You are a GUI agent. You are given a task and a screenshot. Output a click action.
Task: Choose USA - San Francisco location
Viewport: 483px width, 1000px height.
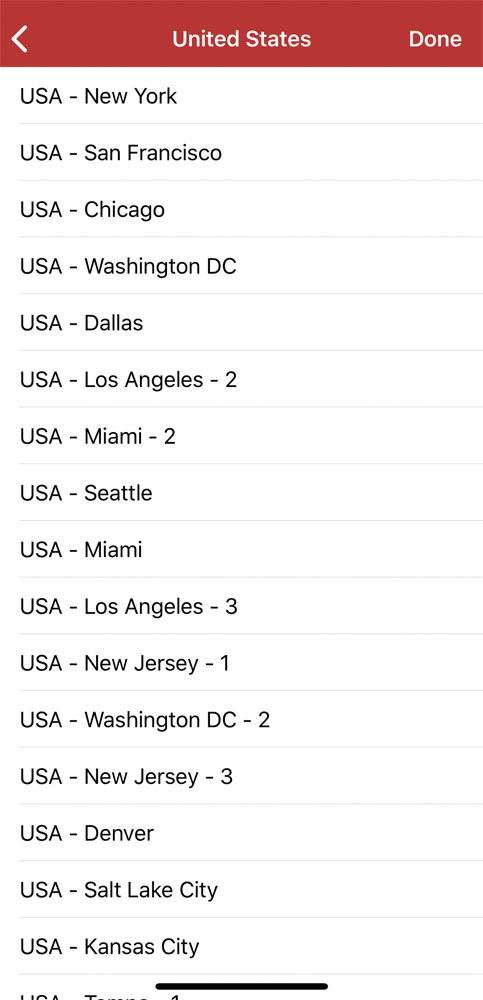[x=241, y=152]
